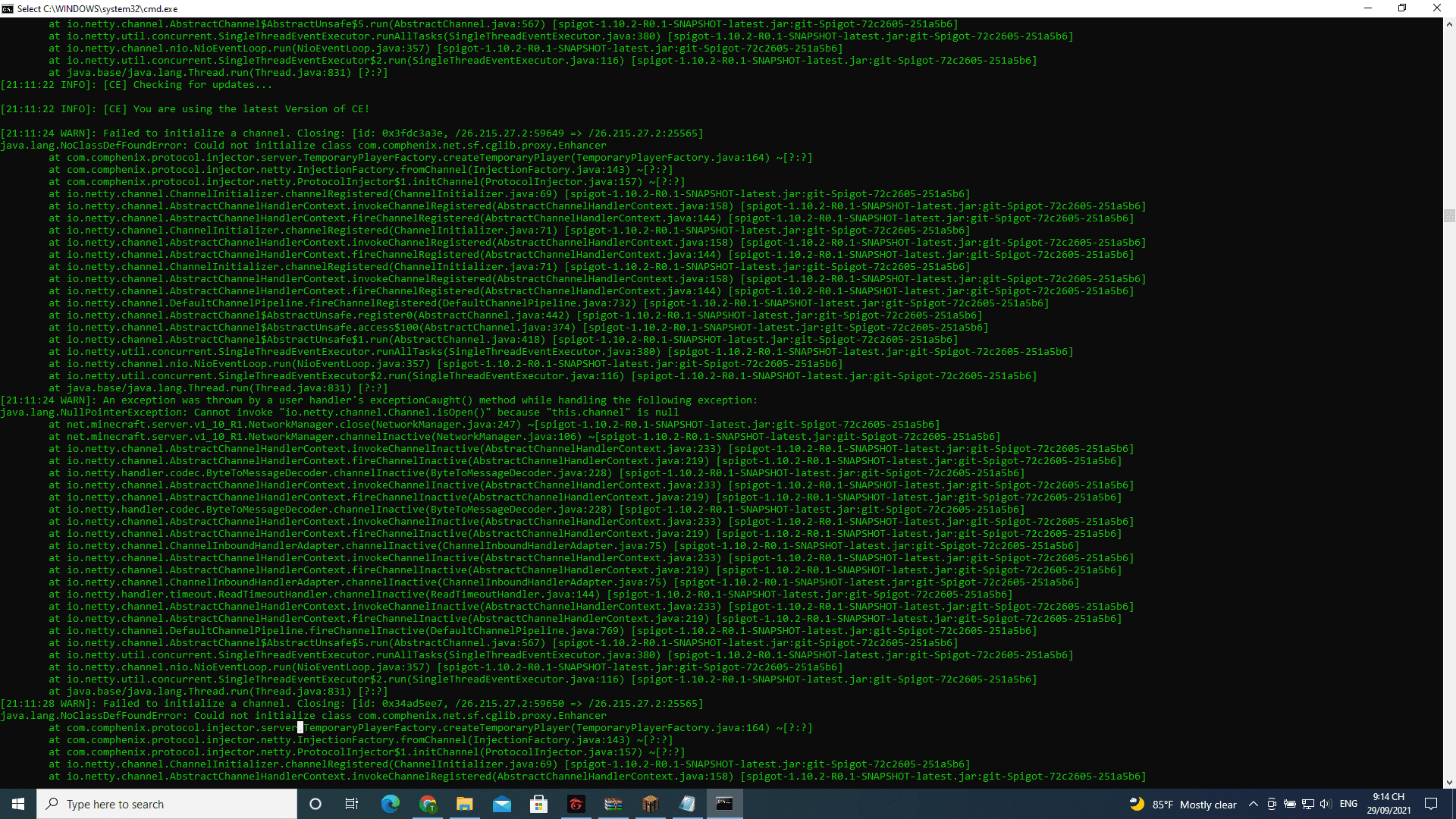
Task: Click the cmd window scrollbar up arrow
Action: pos(1449,24)
